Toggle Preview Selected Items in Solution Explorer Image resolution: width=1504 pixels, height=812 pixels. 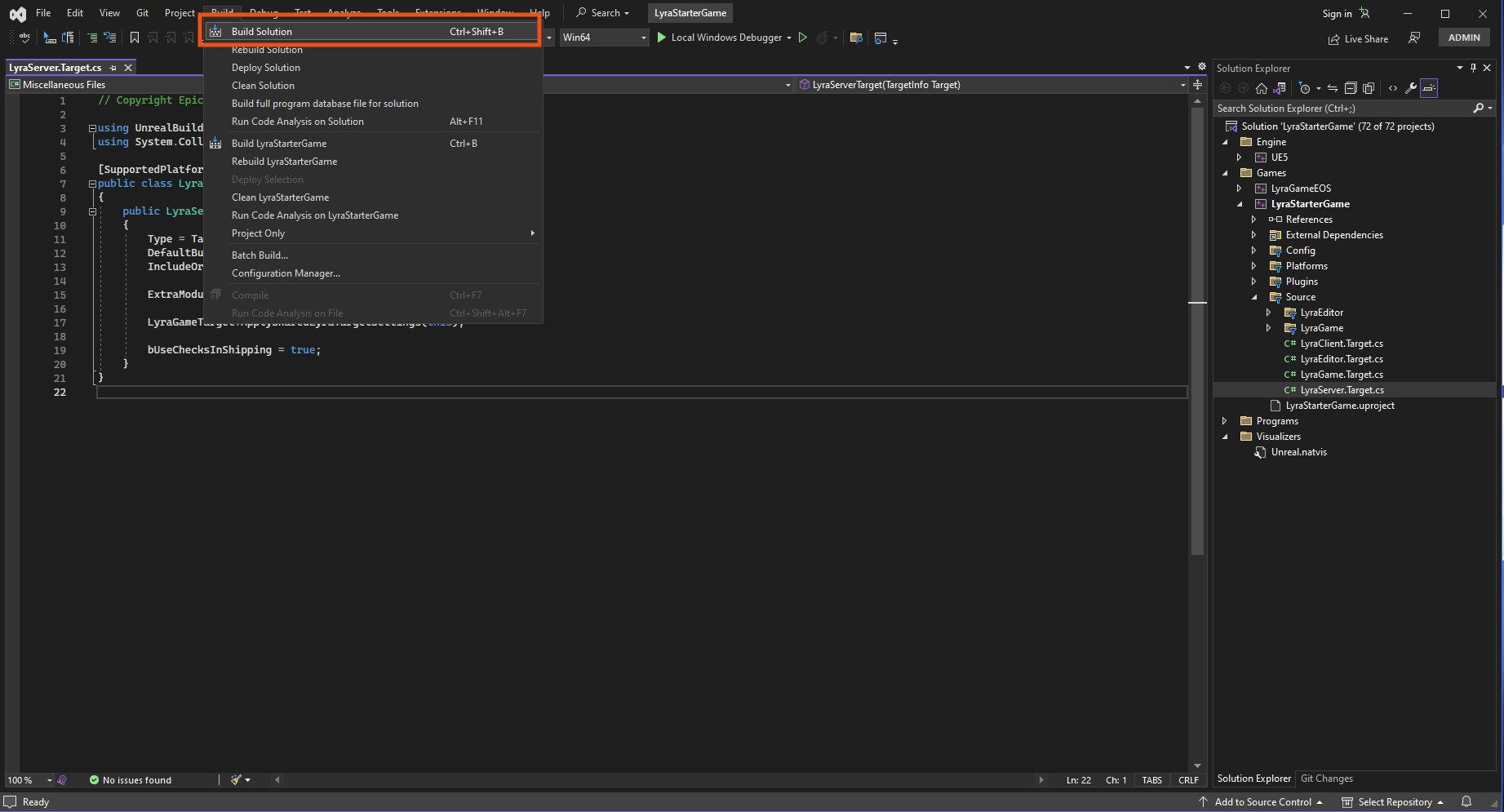[1429, 88]
